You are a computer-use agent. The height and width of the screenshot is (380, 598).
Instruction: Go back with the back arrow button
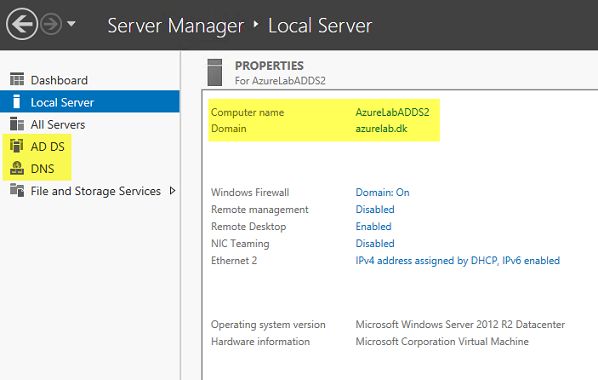tap(22, 24)
